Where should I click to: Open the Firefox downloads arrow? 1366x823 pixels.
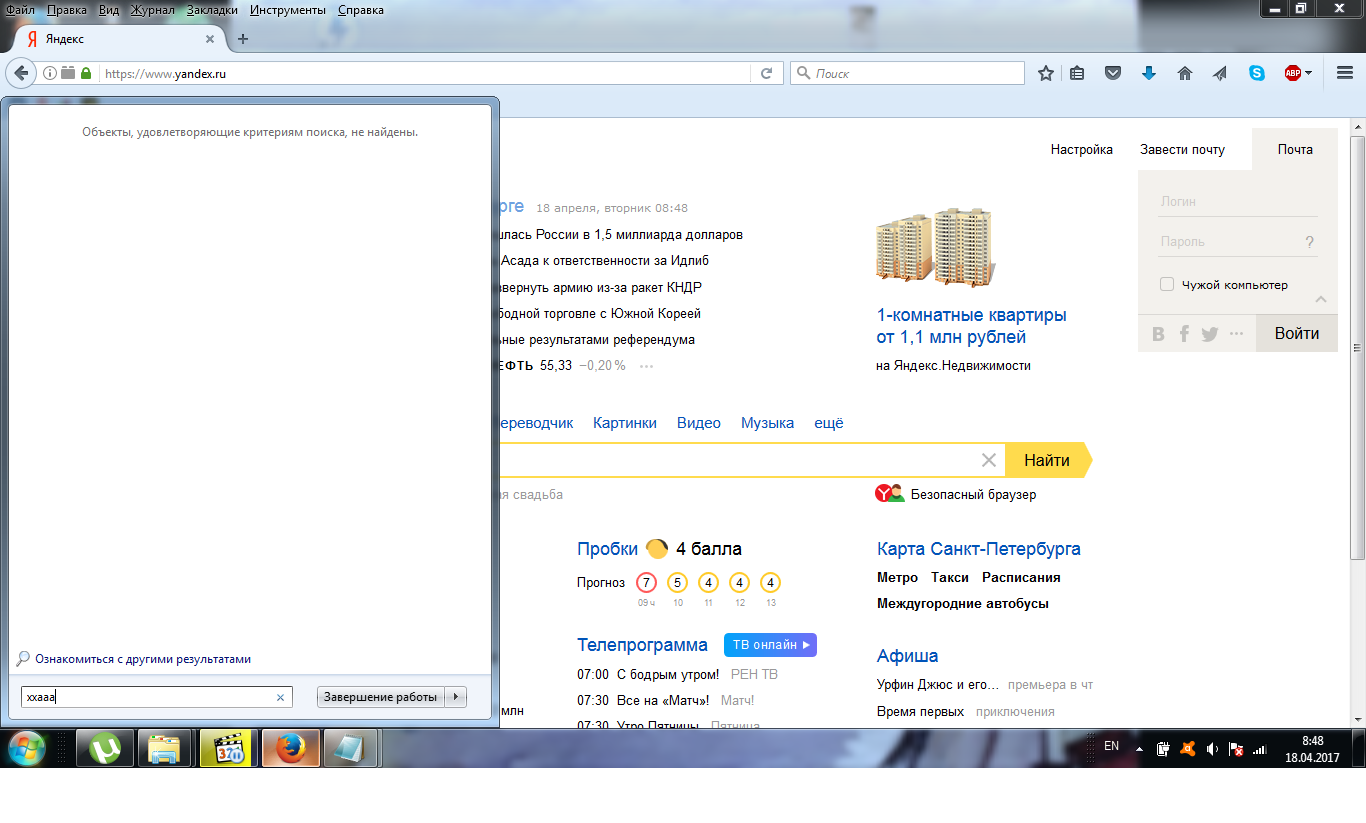1149,73
